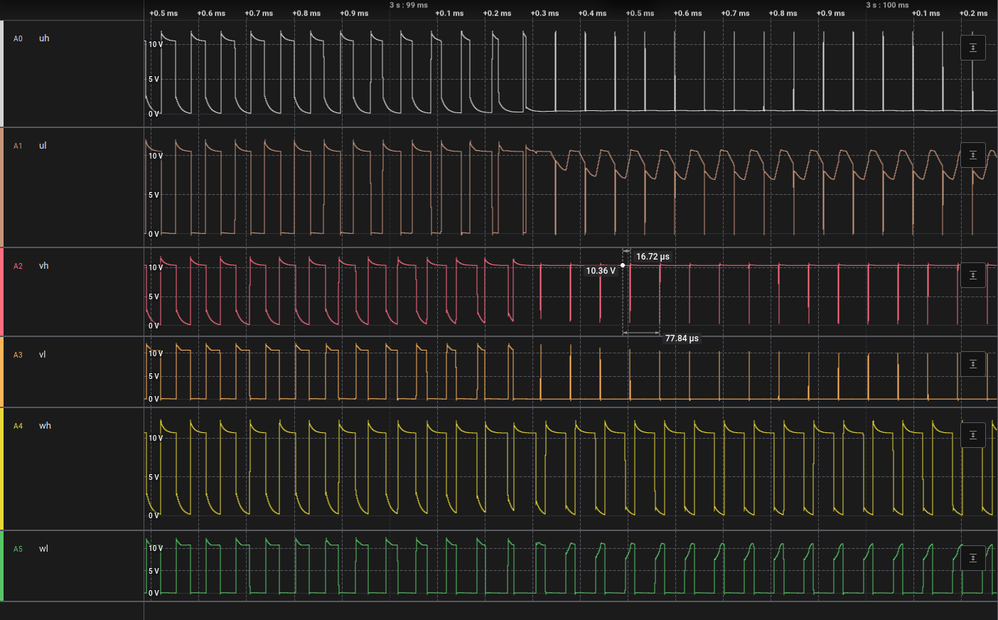Click the 5 V axis label in ul channel
This screenshot has height=620, width=998.
click(x=154, y=195)
